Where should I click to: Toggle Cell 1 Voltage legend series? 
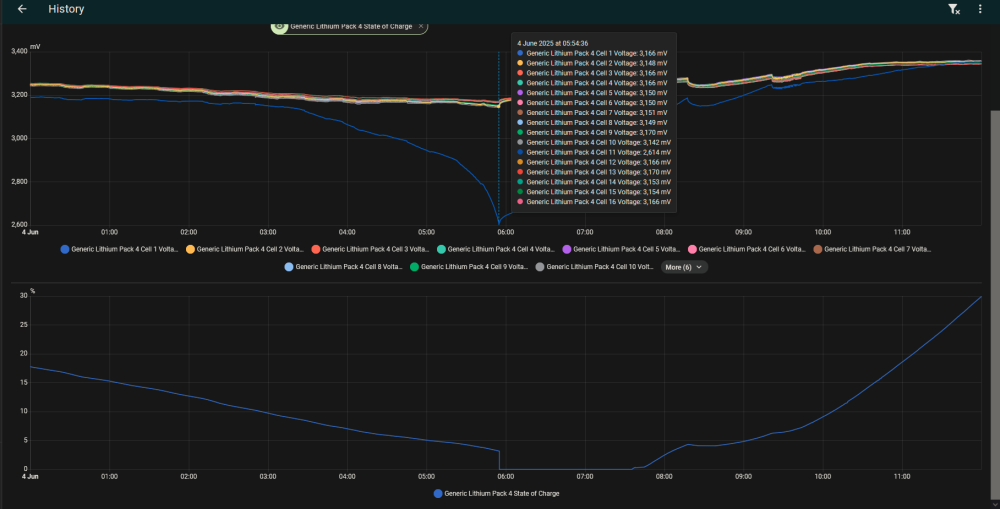pyautogui.click(x=119, y=249)
